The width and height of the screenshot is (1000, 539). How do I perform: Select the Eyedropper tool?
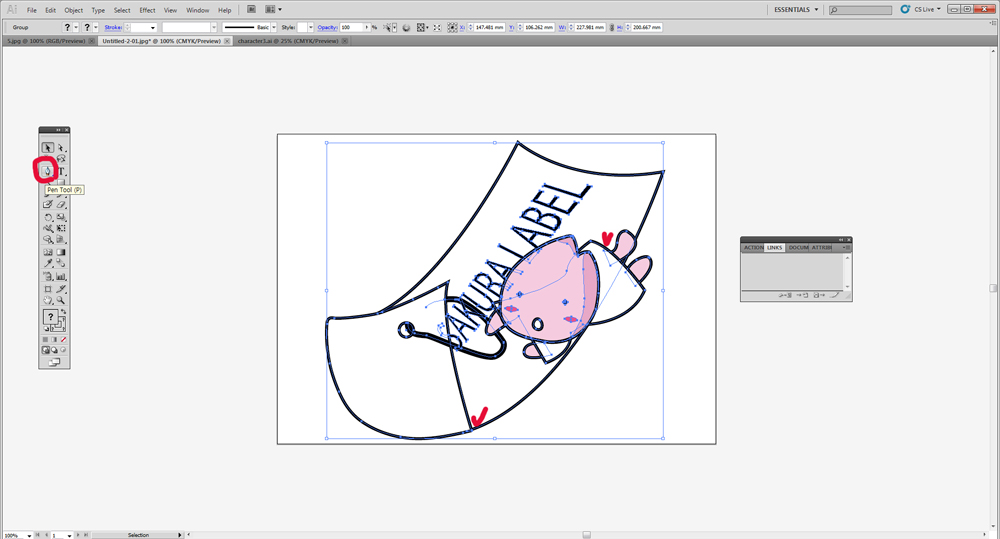(48, 263)
